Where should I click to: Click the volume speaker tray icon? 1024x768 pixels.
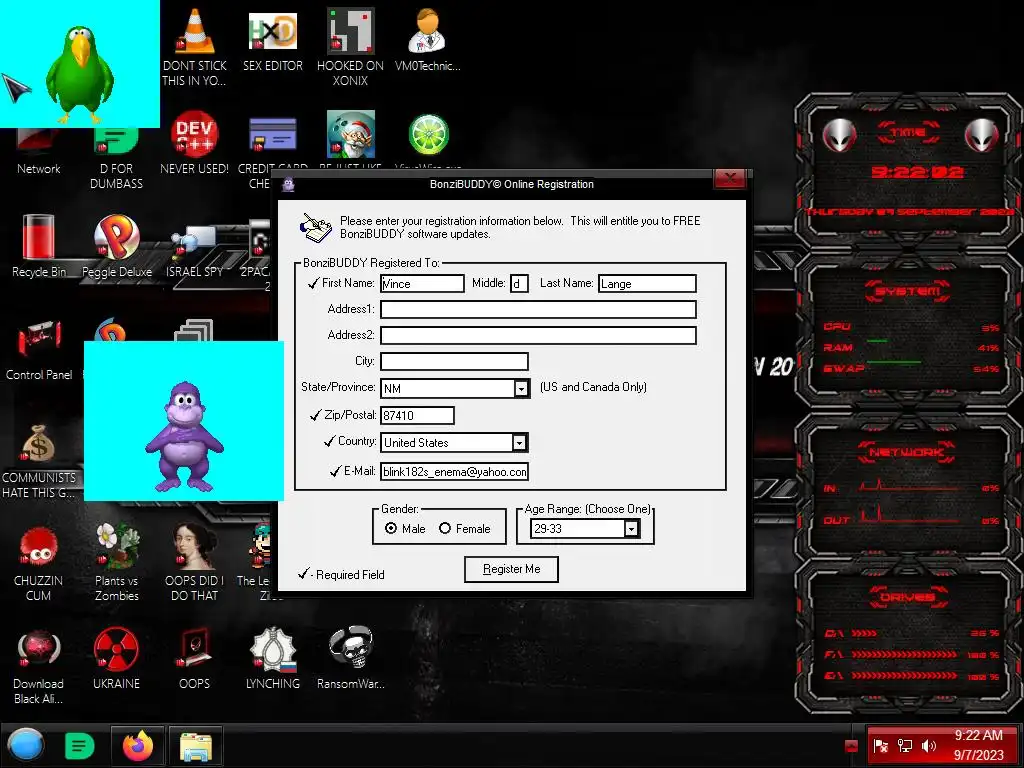[929, 746]
